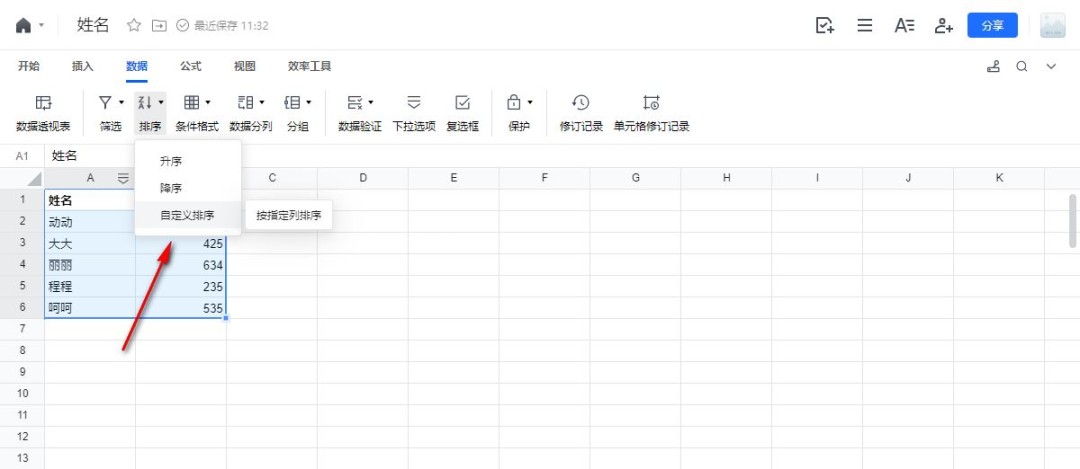
Task: Star this document as favorite
Action: (x=133, y=25)
